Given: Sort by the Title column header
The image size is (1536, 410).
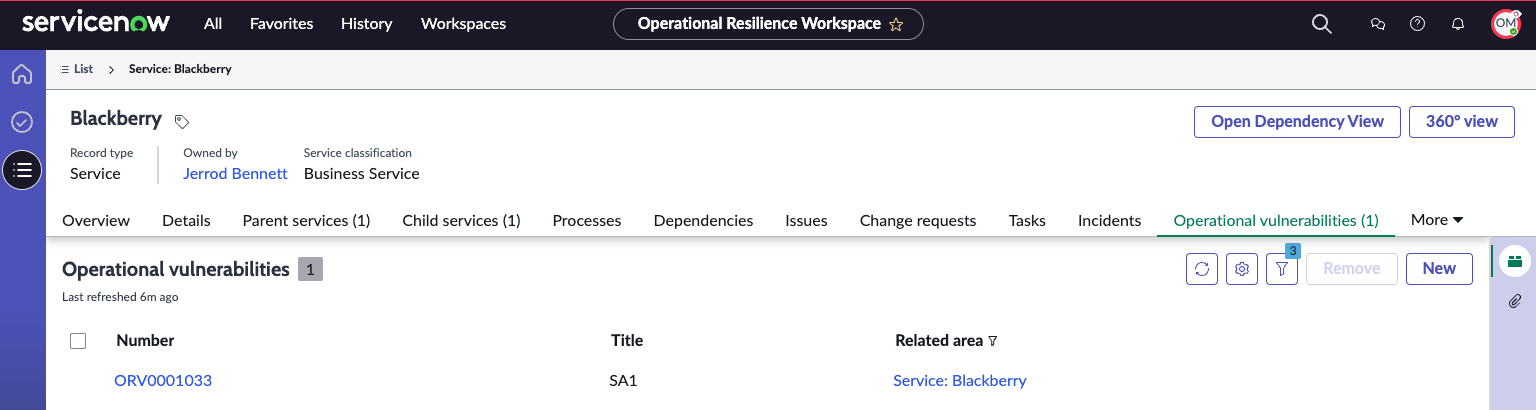Looking at the screenshot, I should 627,341.
